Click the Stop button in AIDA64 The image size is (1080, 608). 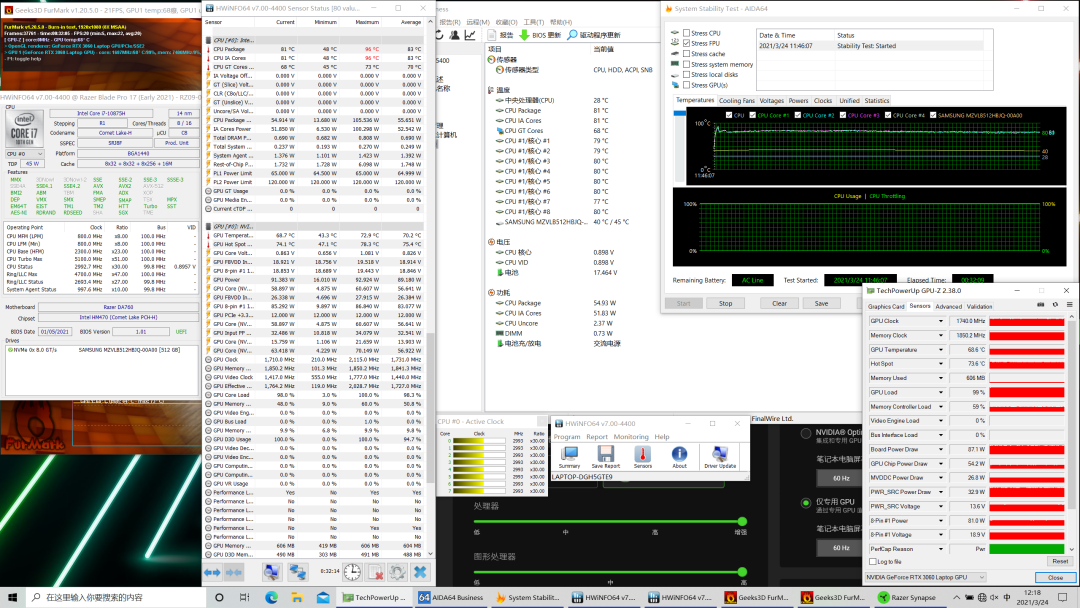point(725,303)
